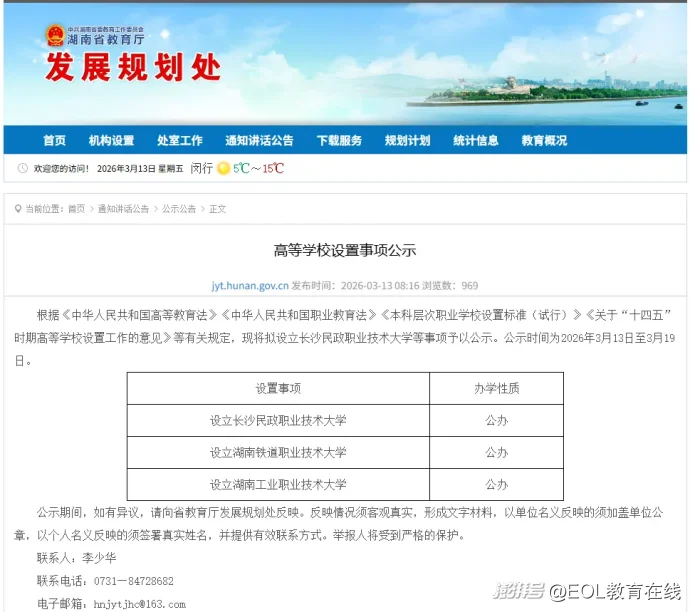Navigate to 规划计划 in top menu

[407, 141]
